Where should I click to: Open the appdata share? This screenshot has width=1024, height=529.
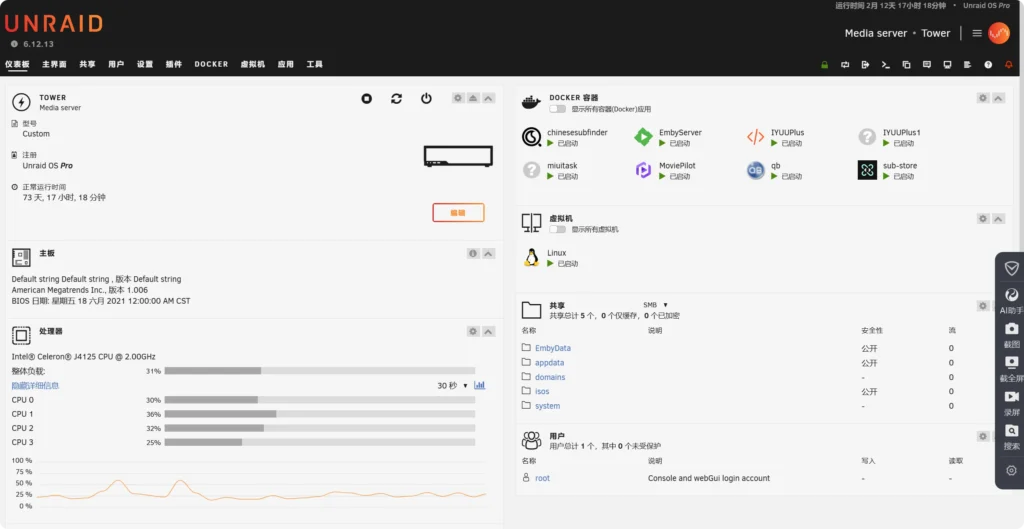549,362
